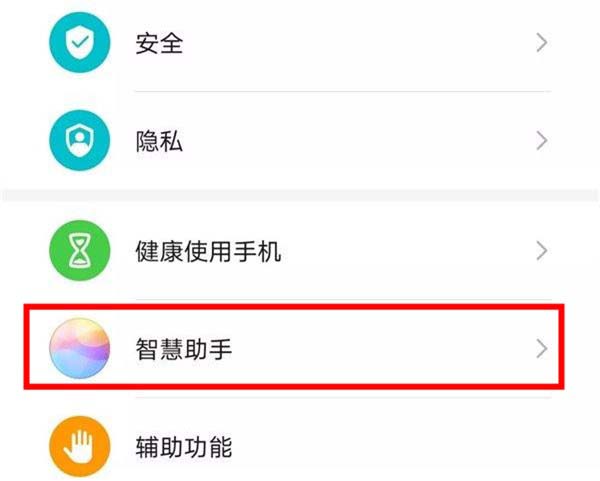
Task: Open the 安全 text label
Action: [x=159, y=43]
